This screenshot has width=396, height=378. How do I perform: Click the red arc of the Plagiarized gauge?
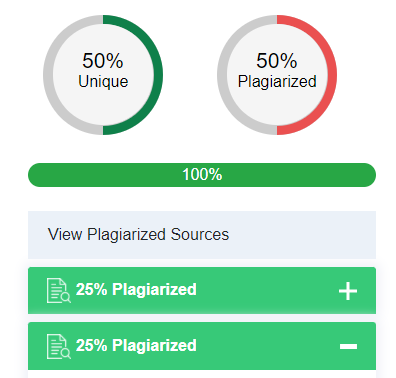point(332,75)
